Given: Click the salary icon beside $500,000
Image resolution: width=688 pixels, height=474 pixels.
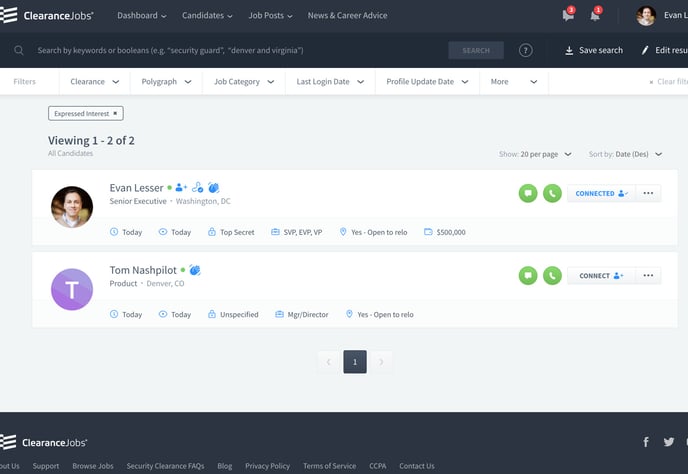Looking at the screenshot, I should click(428, 232).
